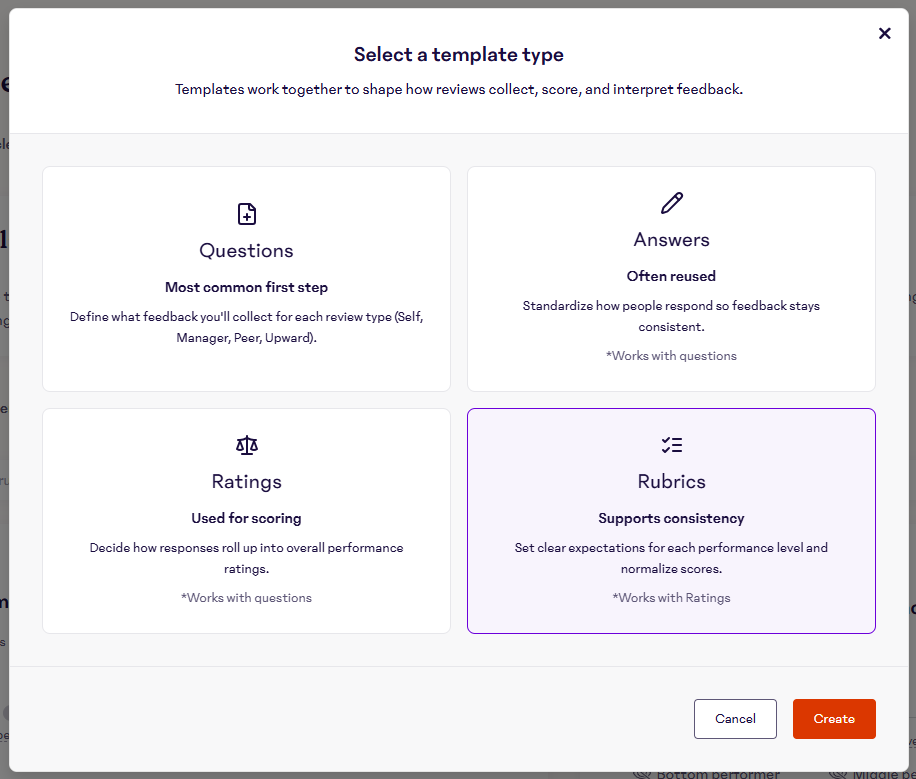
Task: Select the Answers template title
Action: (x=672, y=240)
